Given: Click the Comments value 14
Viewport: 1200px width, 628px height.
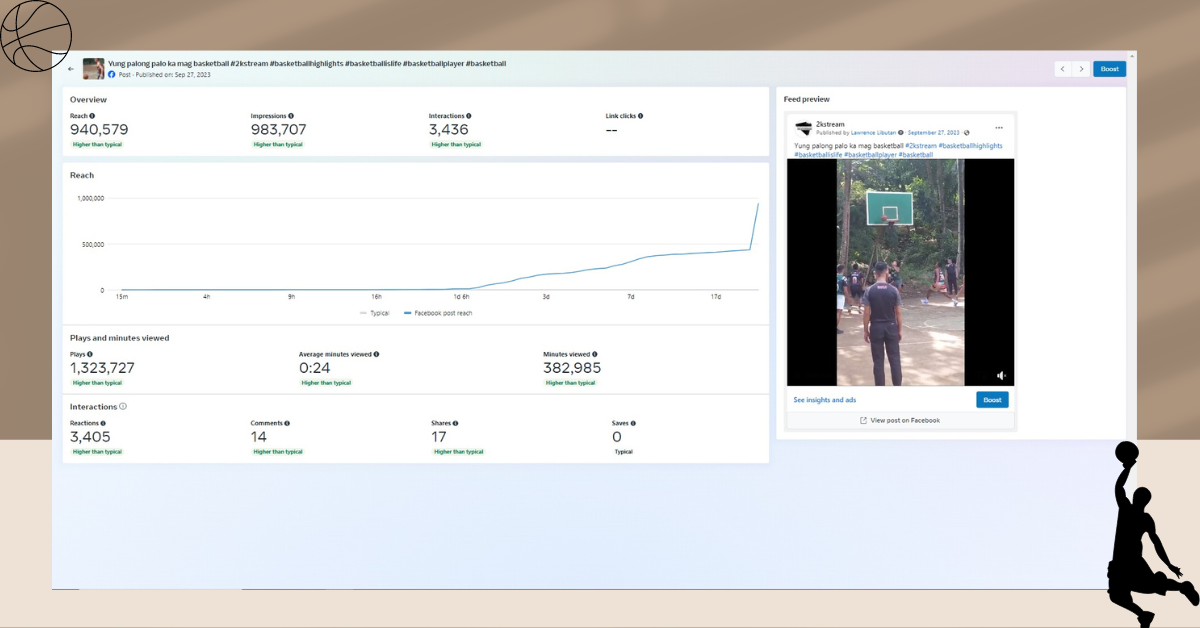Looking at the screenshot, I should pos(259,437).
